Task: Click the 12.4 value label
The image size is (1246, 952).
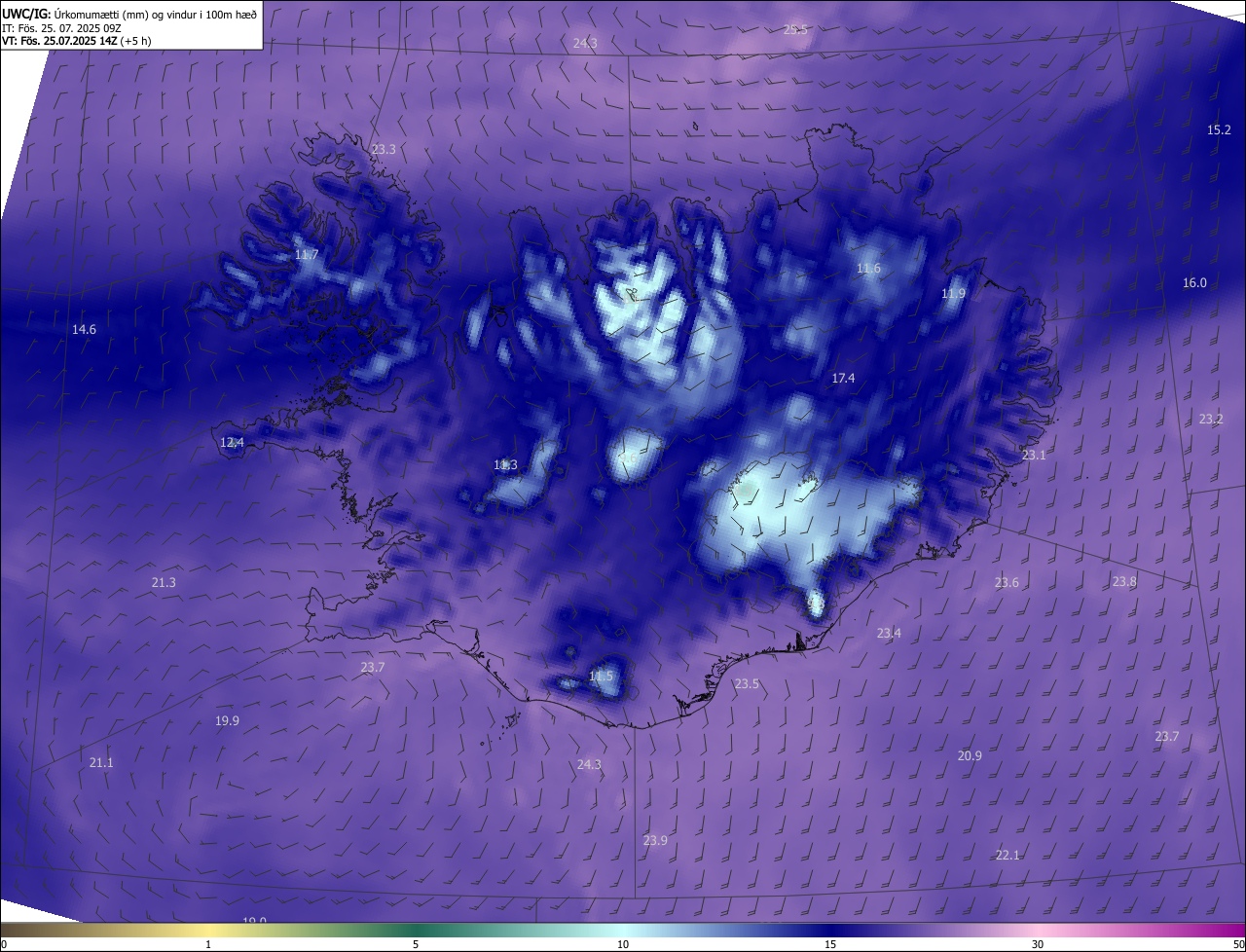Action: pos(232,443)
